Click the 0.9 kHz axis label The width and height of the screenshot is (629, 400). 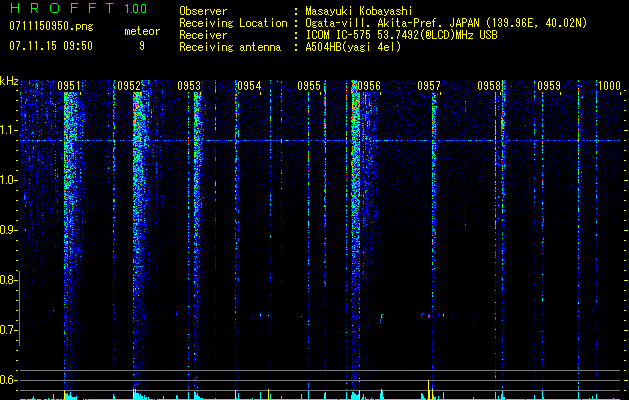8,230
